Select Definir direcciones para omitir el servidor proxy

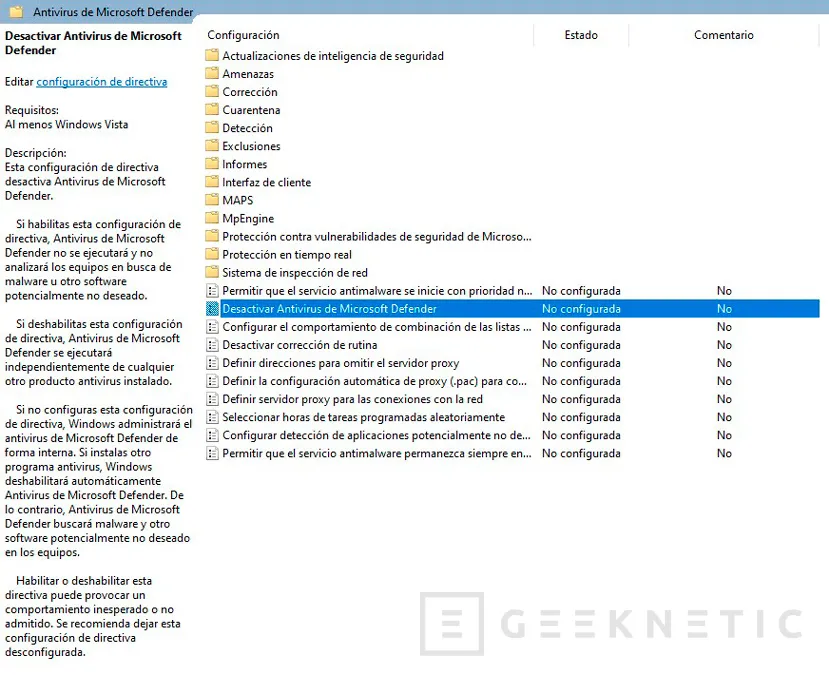340,363
